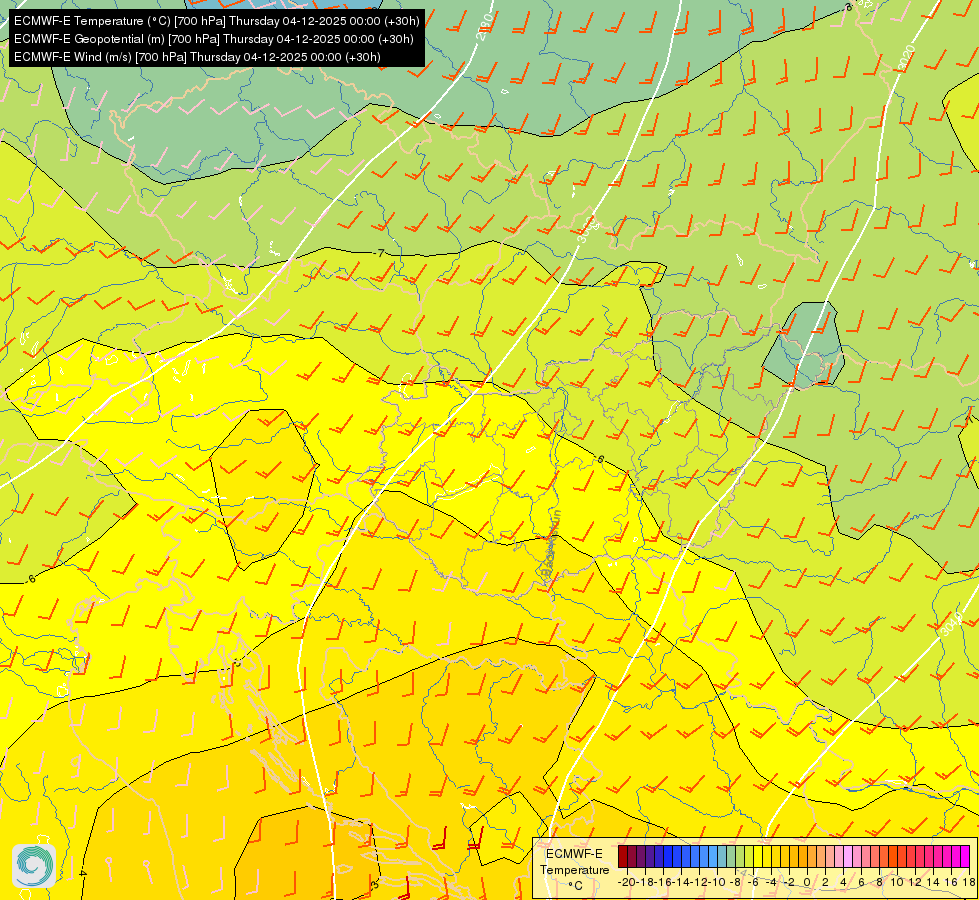Screen dimensions: 979x900
Task: Click the dark red -20 legend color swatch
Action: coord(623,856)
